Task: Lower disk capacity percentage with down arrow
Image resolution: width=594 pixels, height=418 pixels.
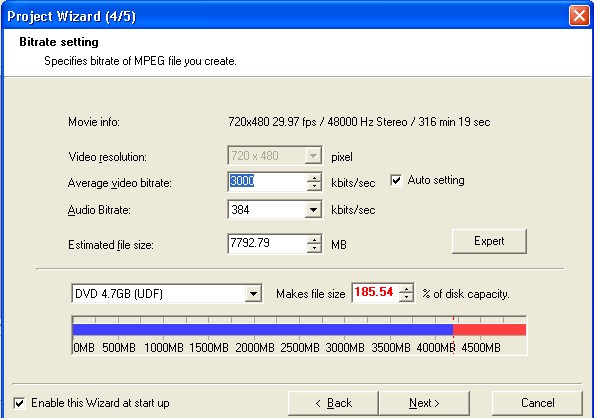Action: tap(406, 297)
